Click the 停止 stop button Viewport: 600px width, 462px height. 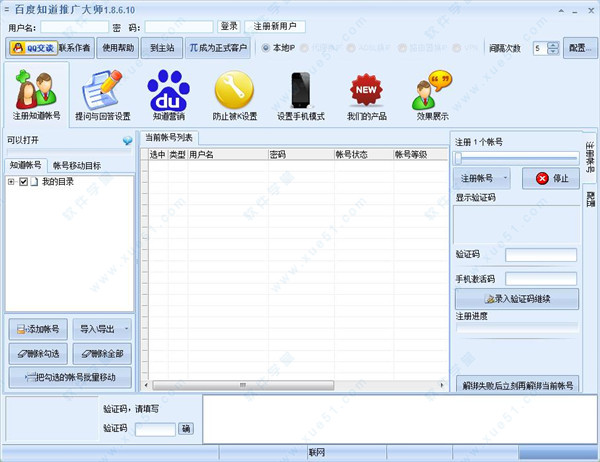550,178
